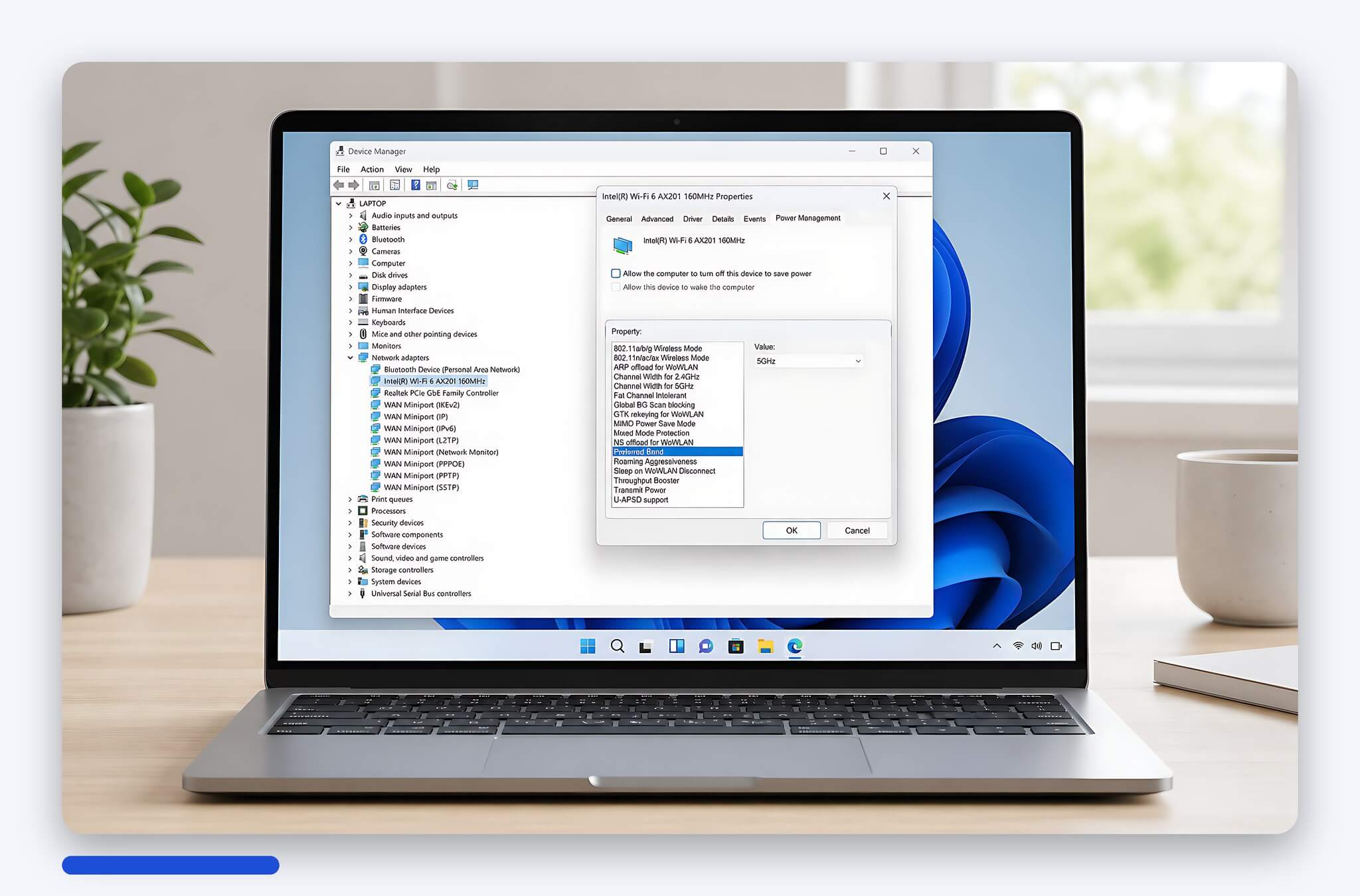Expand the Keyboards category

351,323
